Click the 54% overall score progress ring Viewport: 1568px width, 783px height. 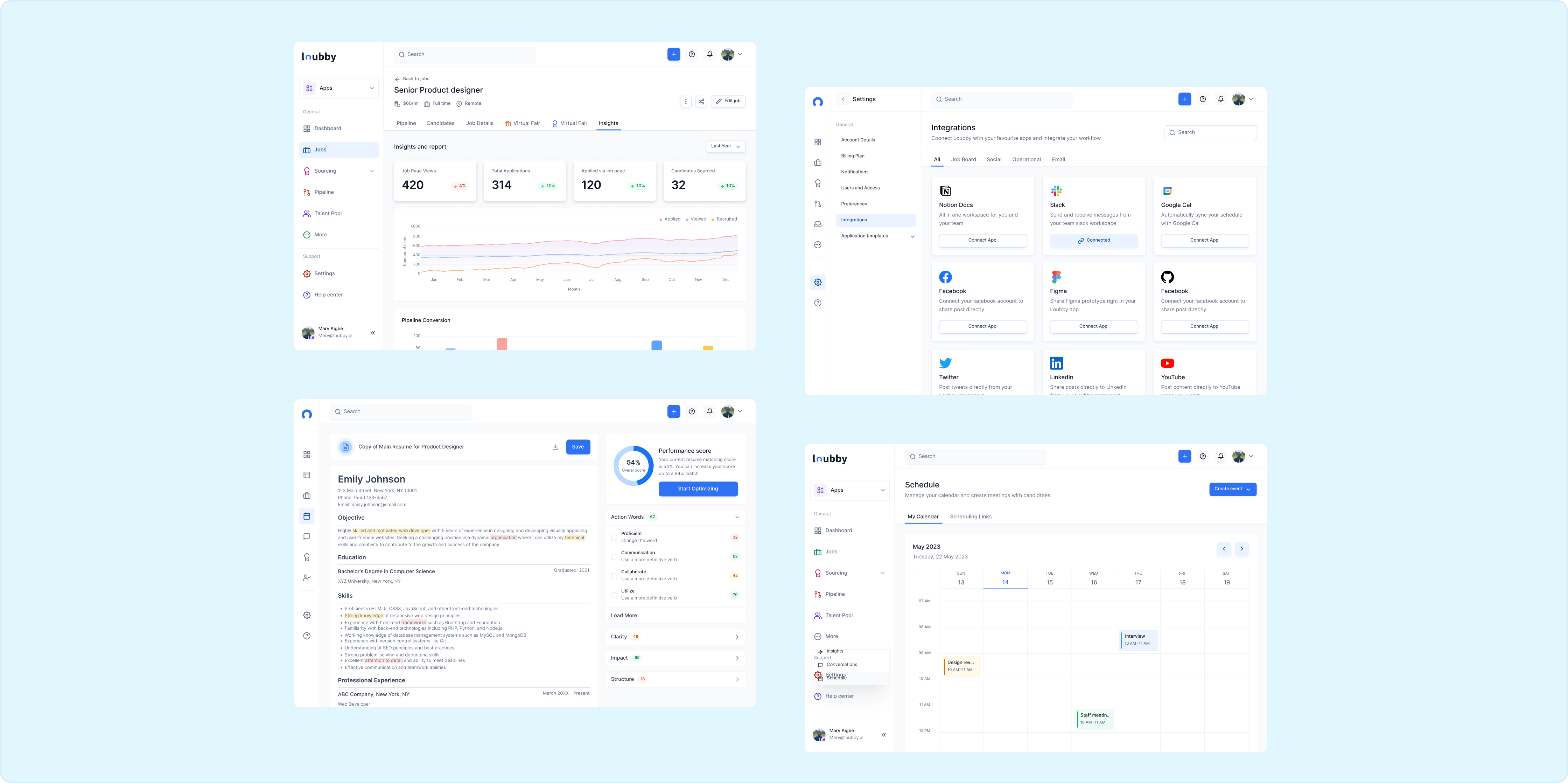tap(633, 465)
